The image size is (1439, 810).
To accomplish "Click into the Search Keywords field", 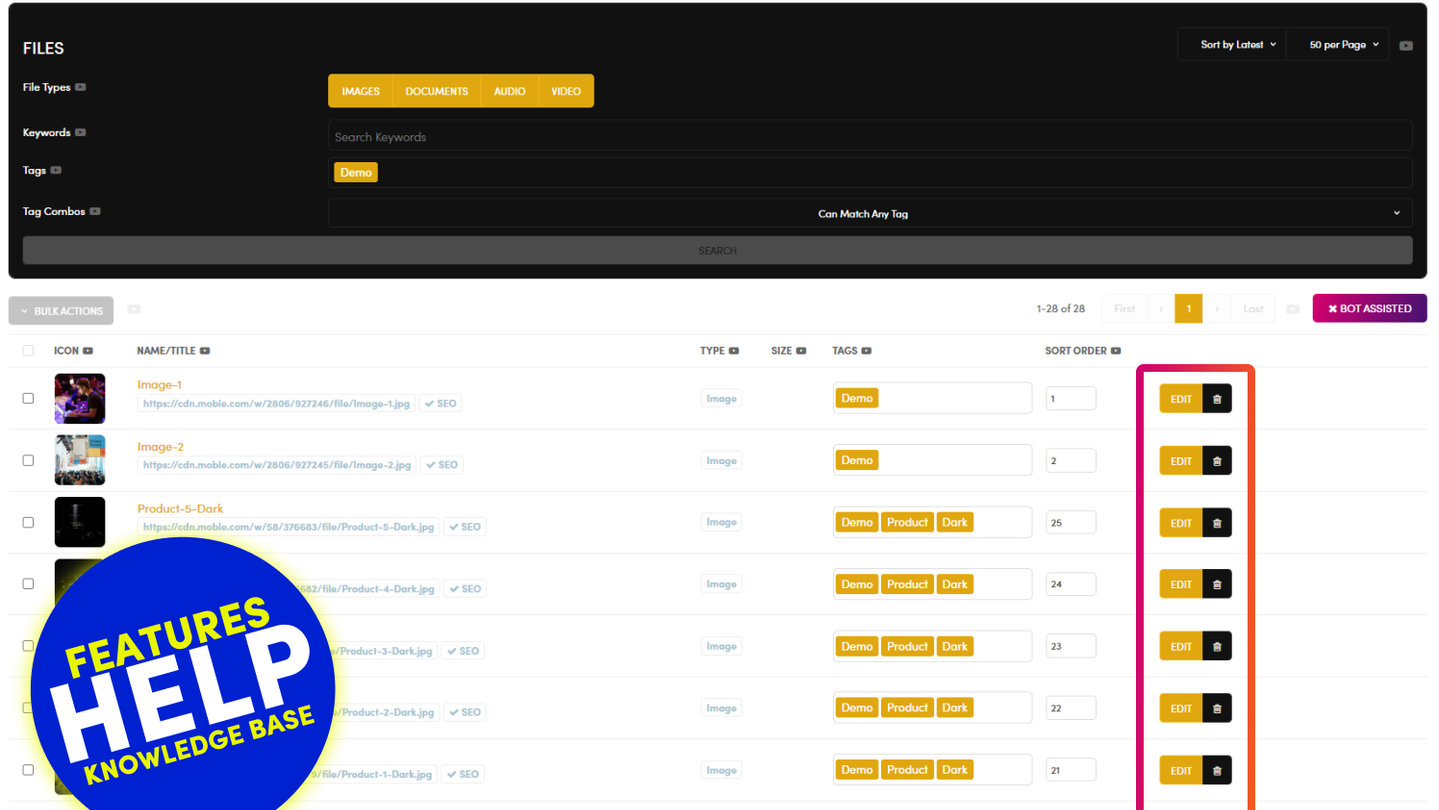I will point(869,137).
